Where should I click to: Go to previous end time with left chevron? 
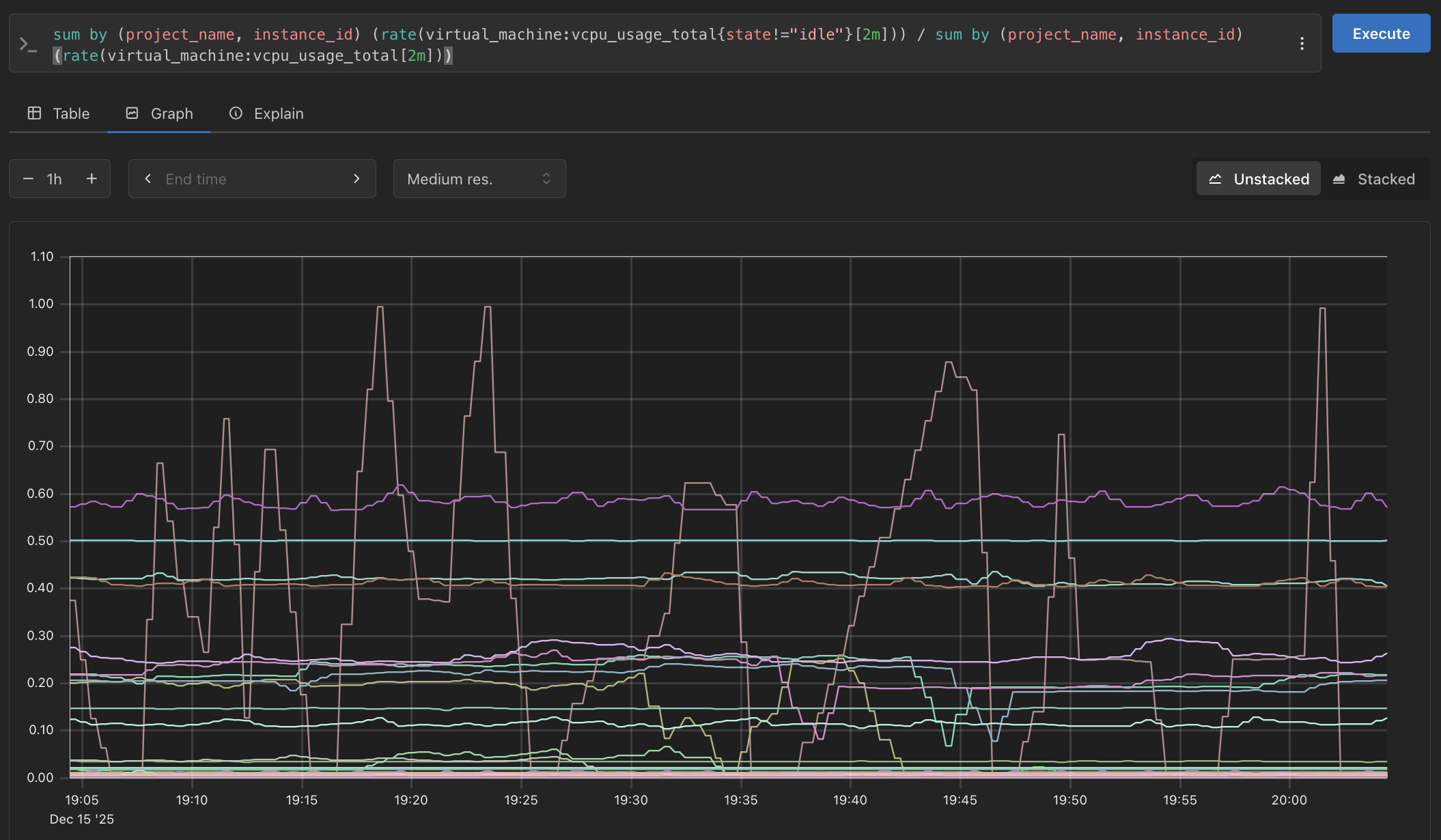point(148,179)
